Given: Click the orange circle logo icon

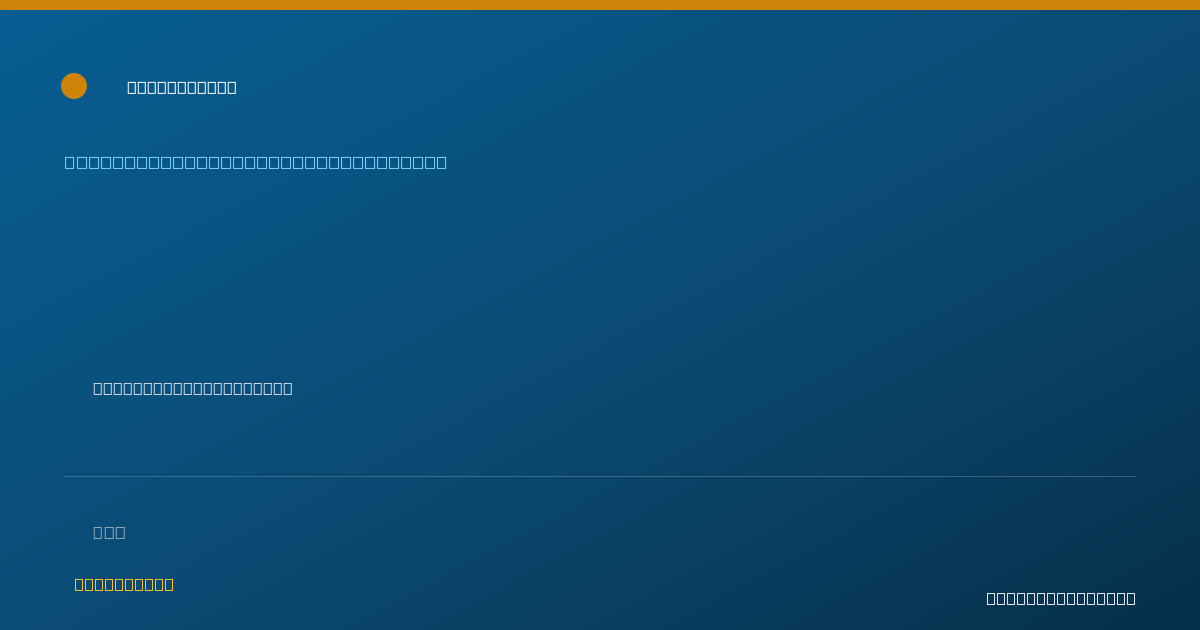Looking at the screenshot, I should (x=74, y=86).
